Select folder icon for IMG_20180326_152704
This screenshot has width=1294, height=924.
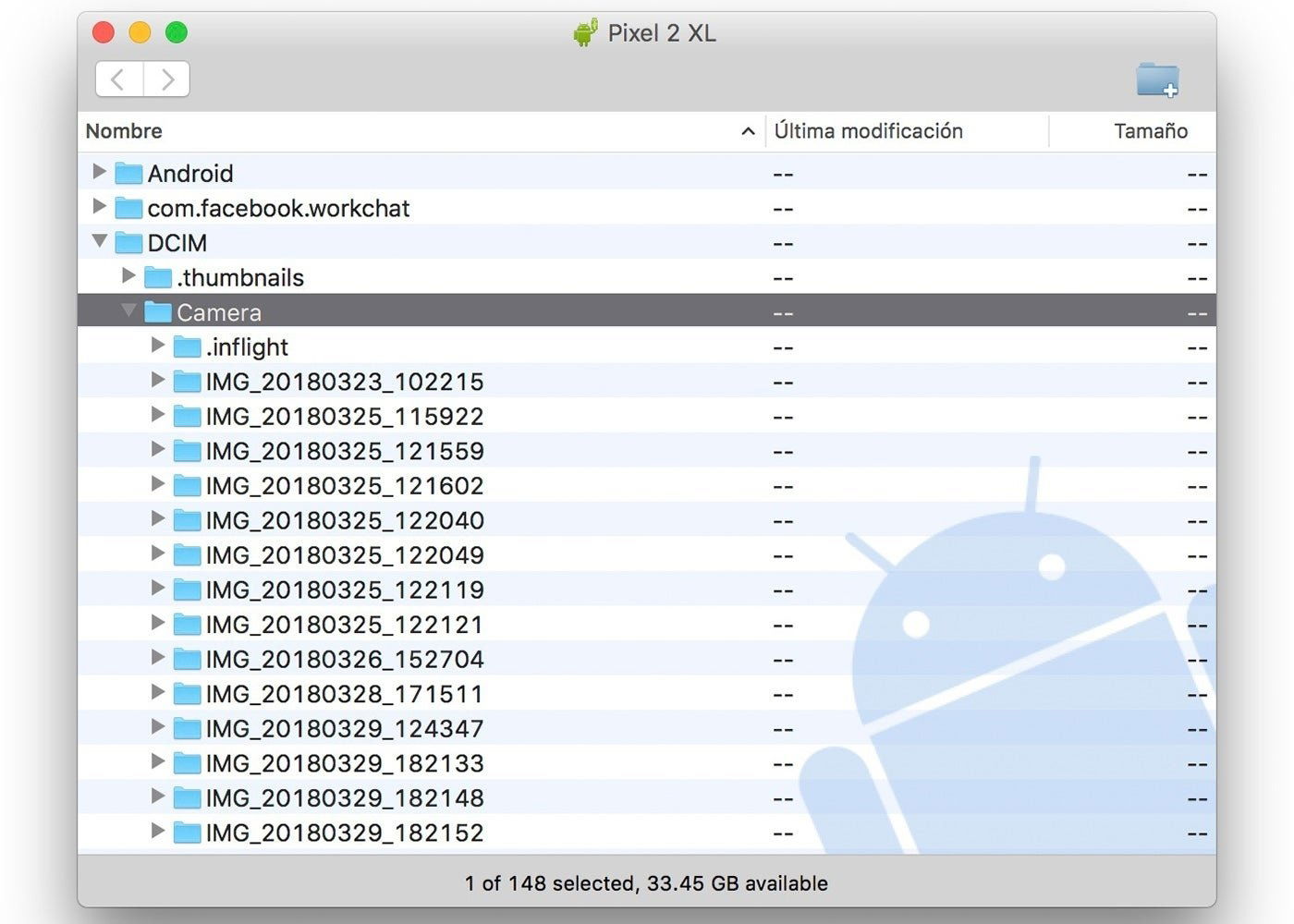[188, 659]
